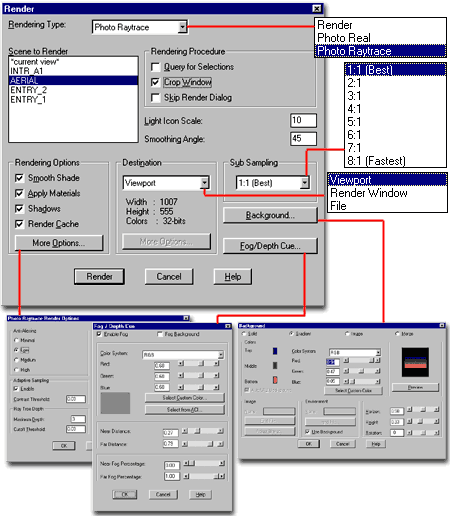The height and width of the screenshot is (516, 450).
Task: Open the Rendering Type dropdown
Action: coord(182,27)
